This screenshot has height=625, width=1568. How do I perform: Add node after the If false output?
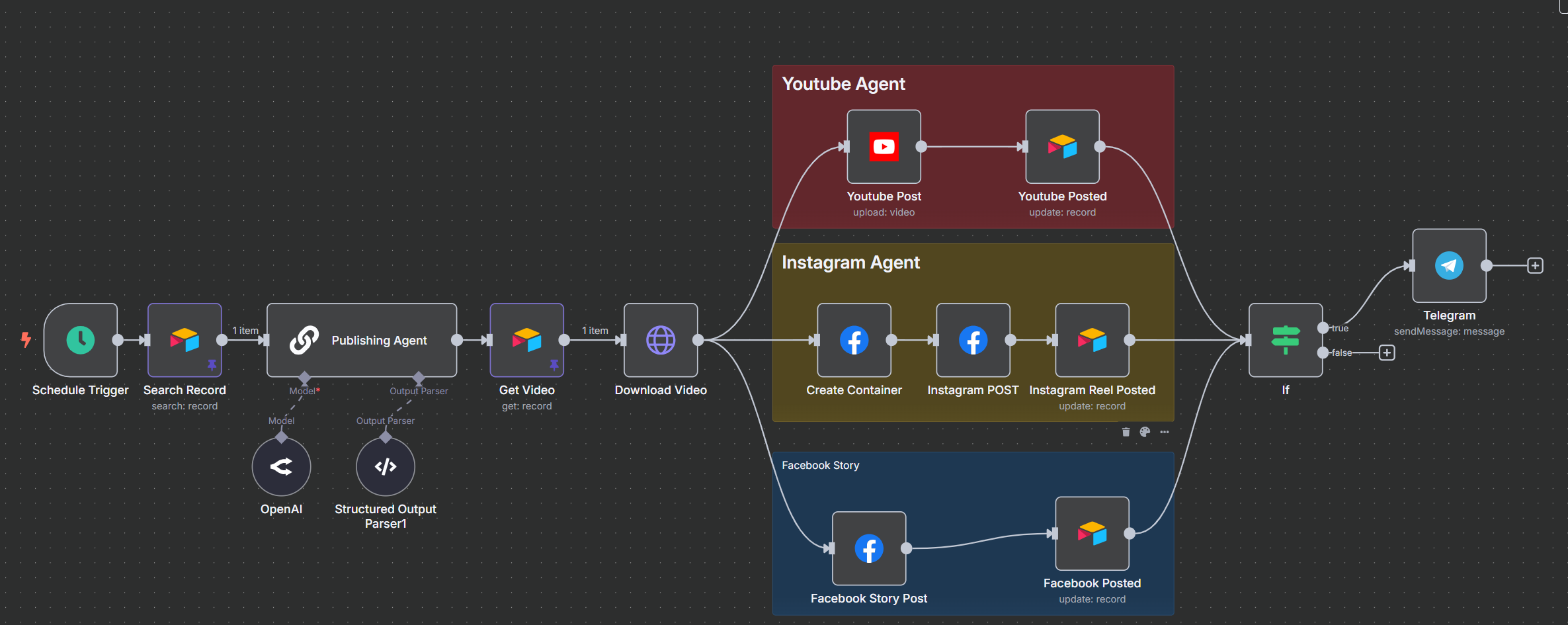click(1387, 353)
